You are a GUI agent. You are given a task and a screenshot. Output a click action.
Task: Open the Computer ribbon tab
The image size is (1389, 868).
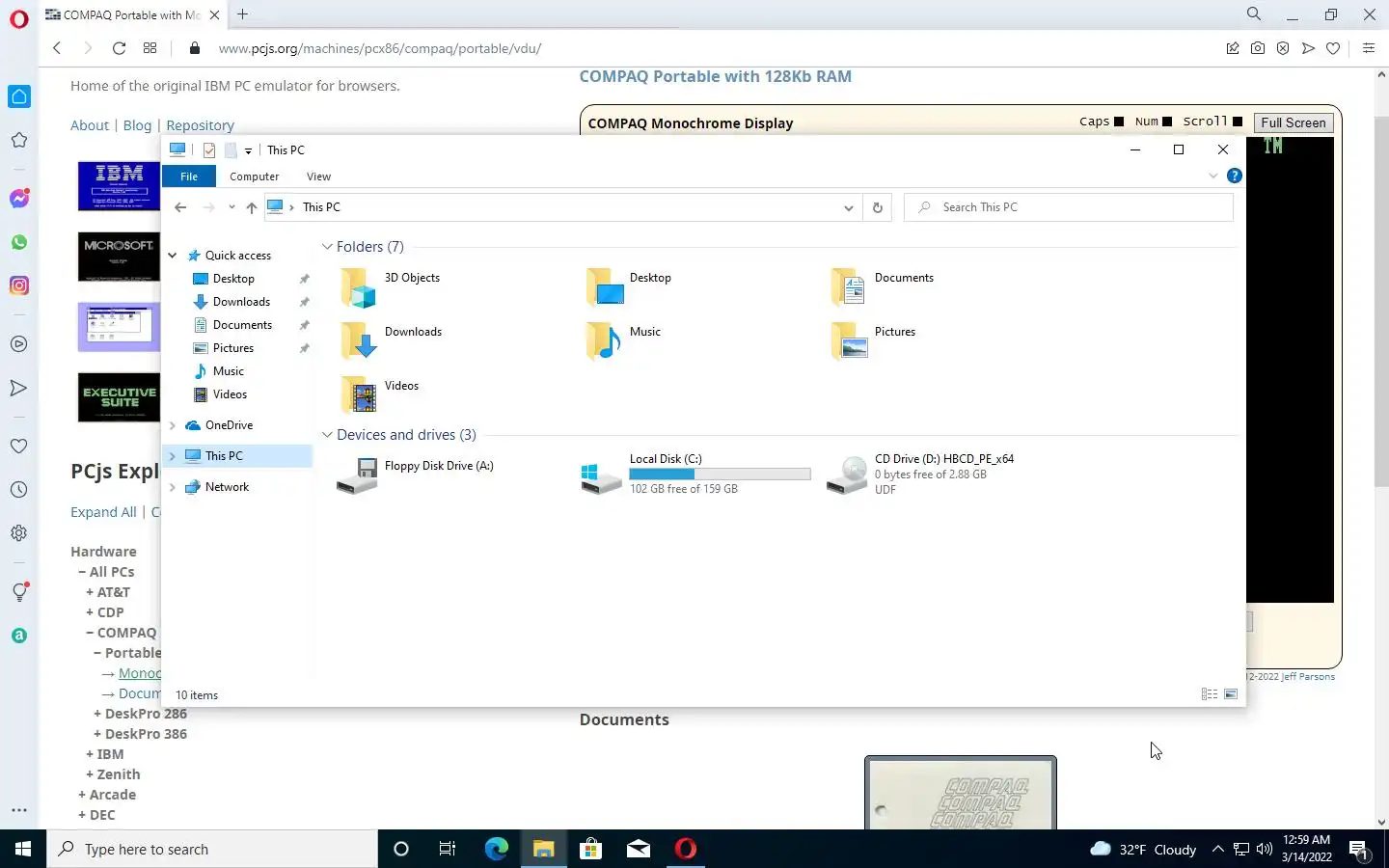click(255, 176)
